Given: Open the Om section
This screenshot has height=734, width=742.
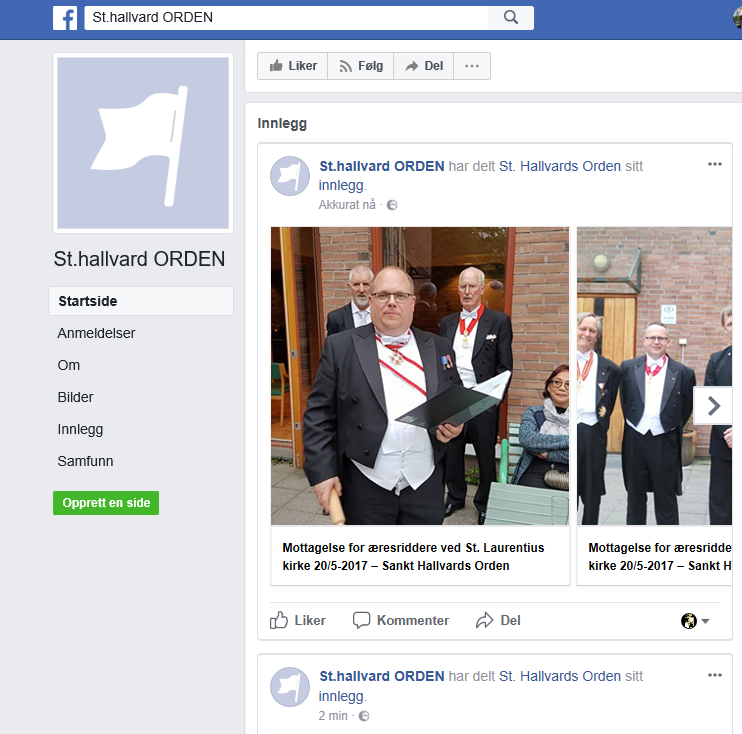Looking at the screenshot, I should point(69,365).
